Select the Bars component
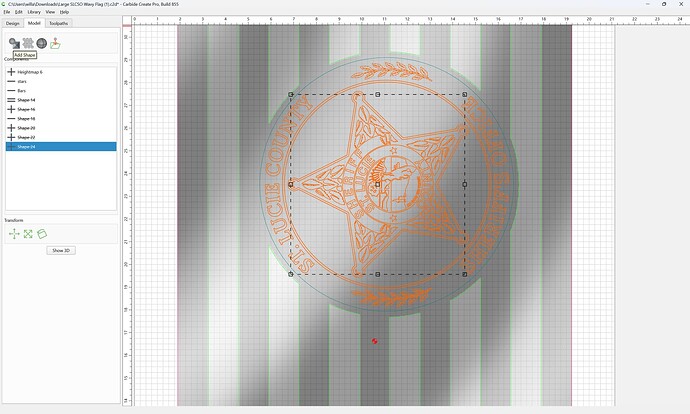 tap(61, 91)
